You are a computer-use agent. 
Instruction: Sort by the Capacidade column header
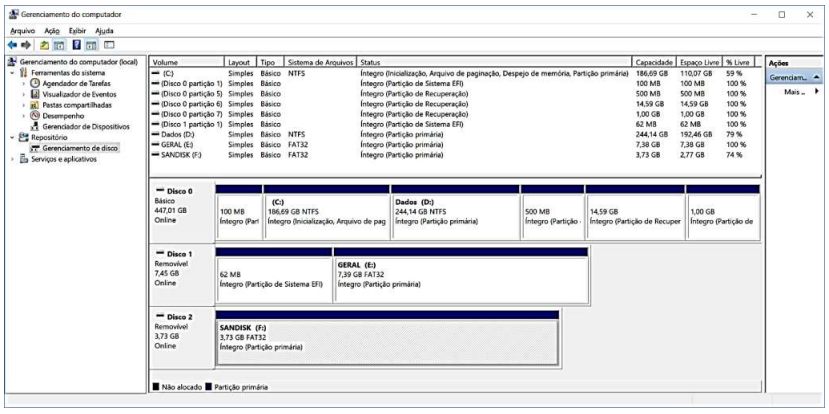tap(653, 62)
